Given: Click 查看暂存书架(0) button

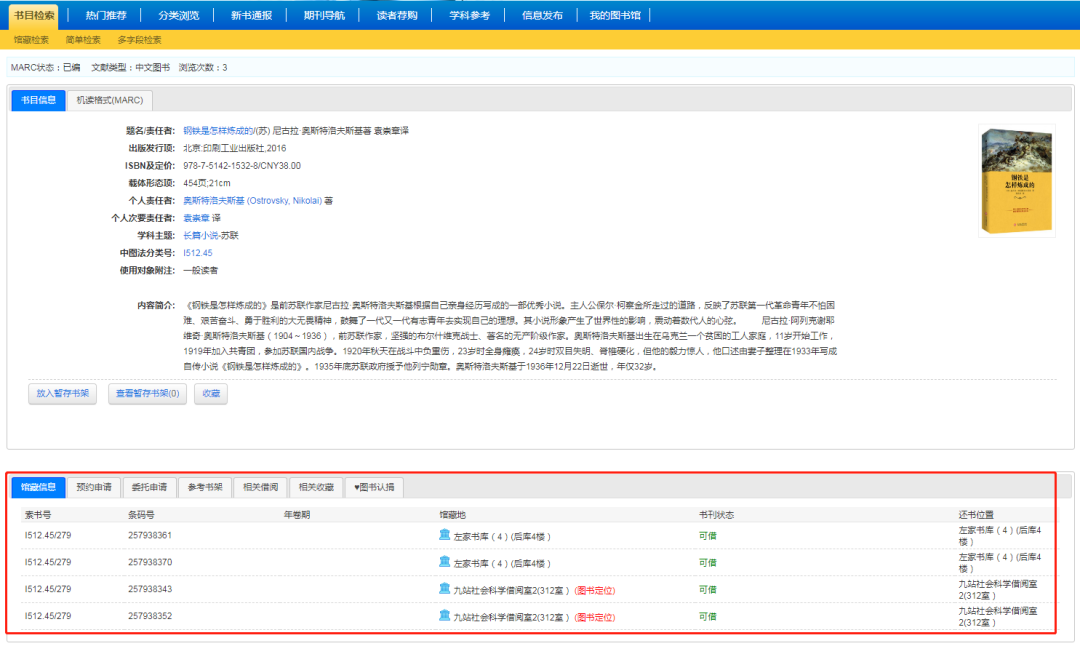Looking at the screenshot, I should (x=147, y=393).
